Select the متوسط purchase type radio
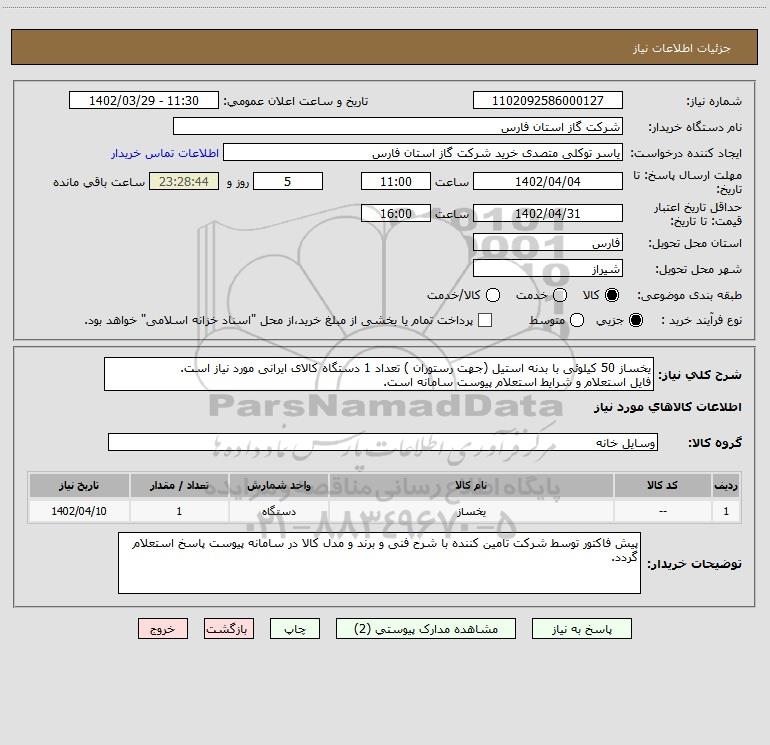 pos(577,320)
